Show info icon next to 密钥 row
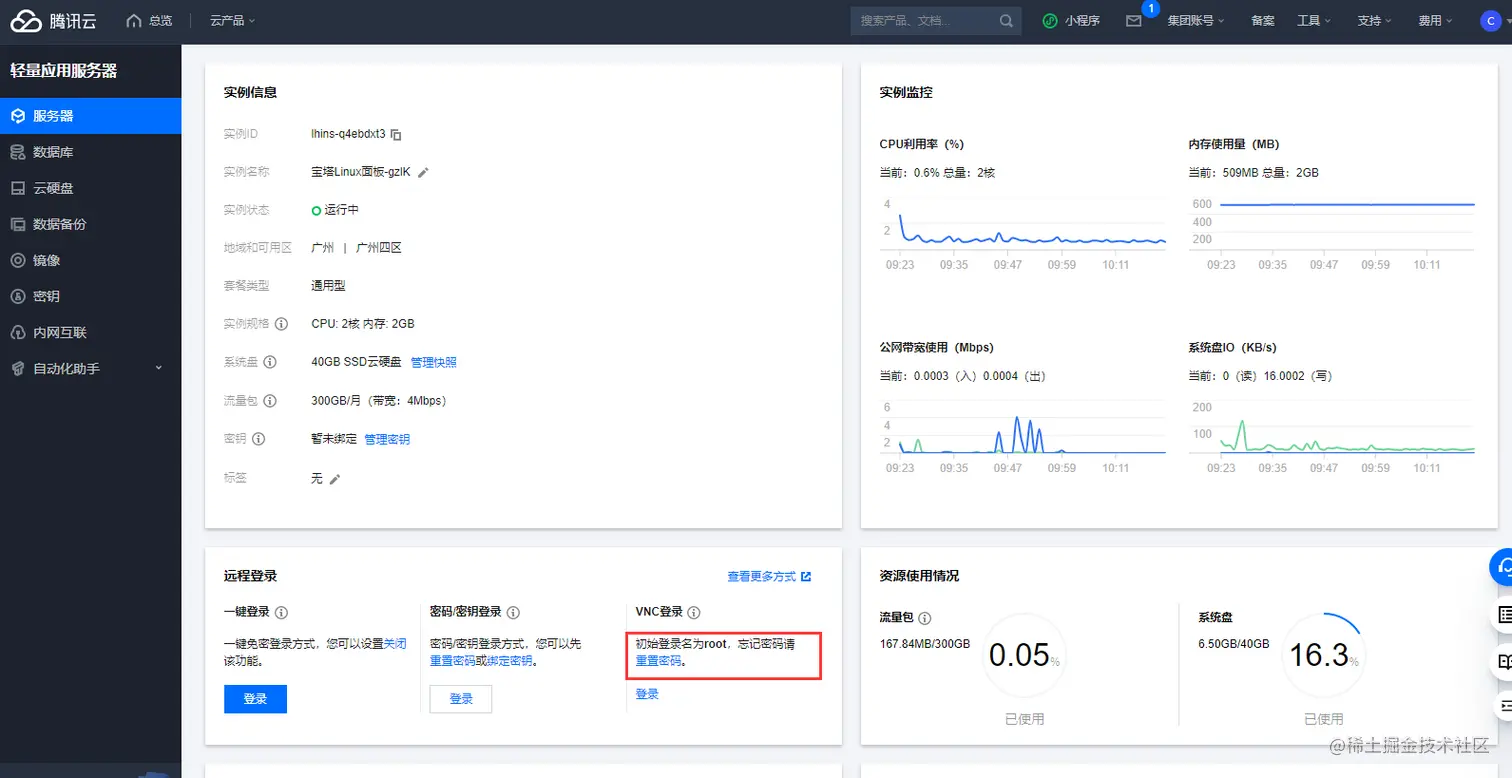 258,439
